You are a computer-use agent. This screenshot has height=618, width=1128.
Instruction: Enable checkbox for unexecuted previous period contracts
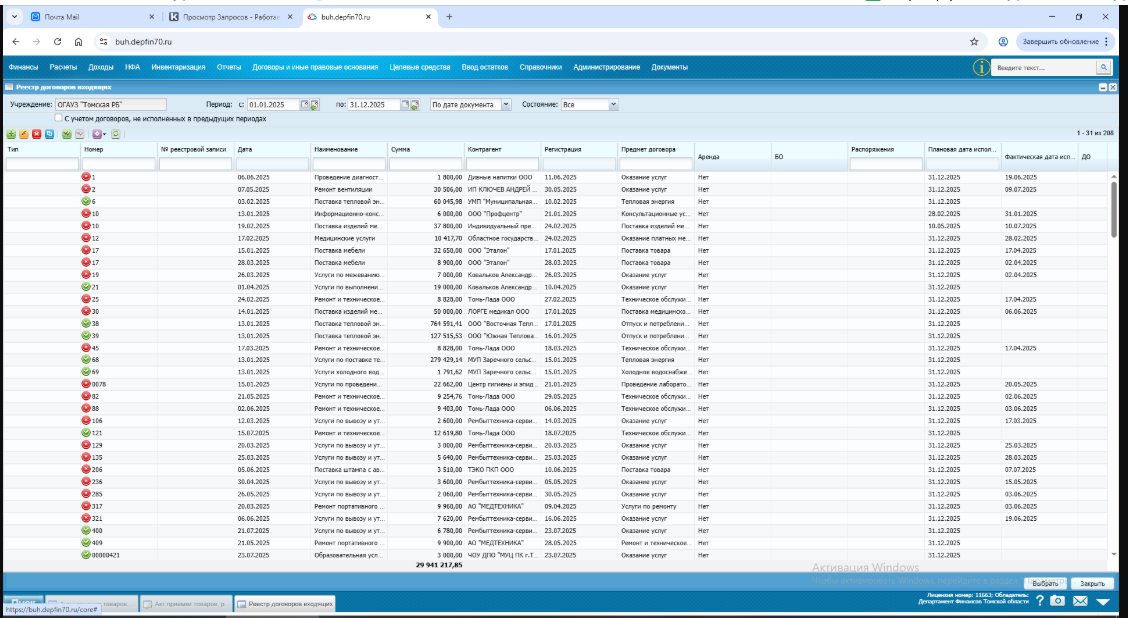coord(58,118)
